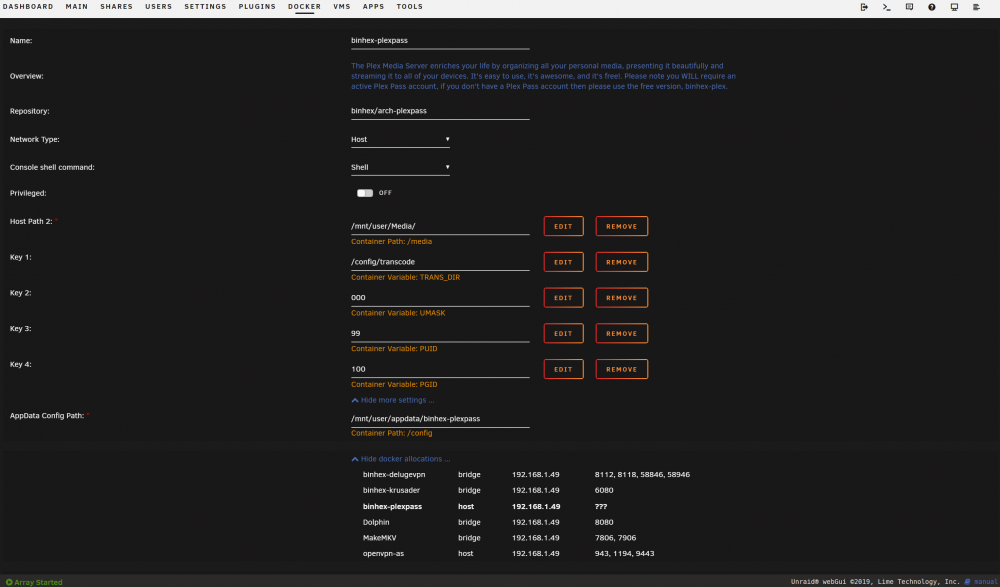Image resolution: width=1000 pixels, height=587 pixels.
Task: Select binhex-krusader in allocations list
Action: 391,490
